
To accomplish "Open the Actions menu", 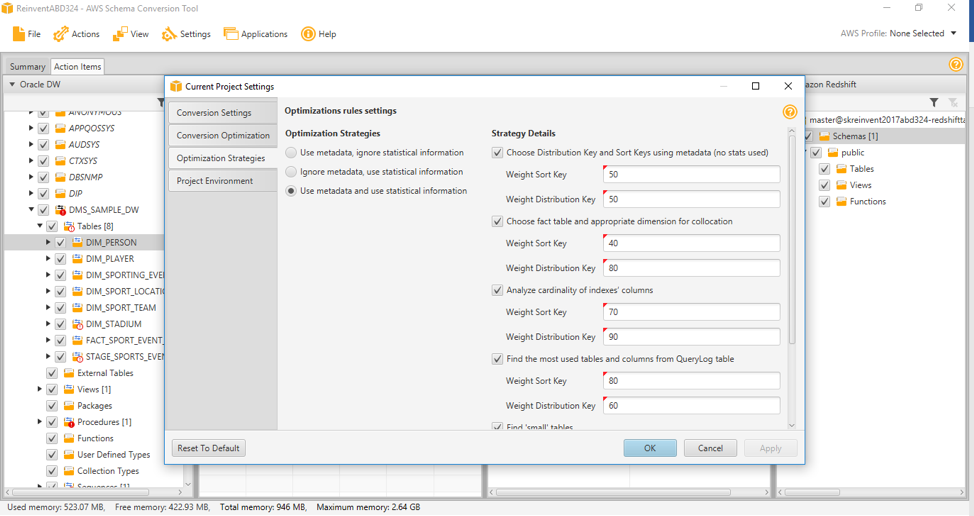I will tap(76, 34).
